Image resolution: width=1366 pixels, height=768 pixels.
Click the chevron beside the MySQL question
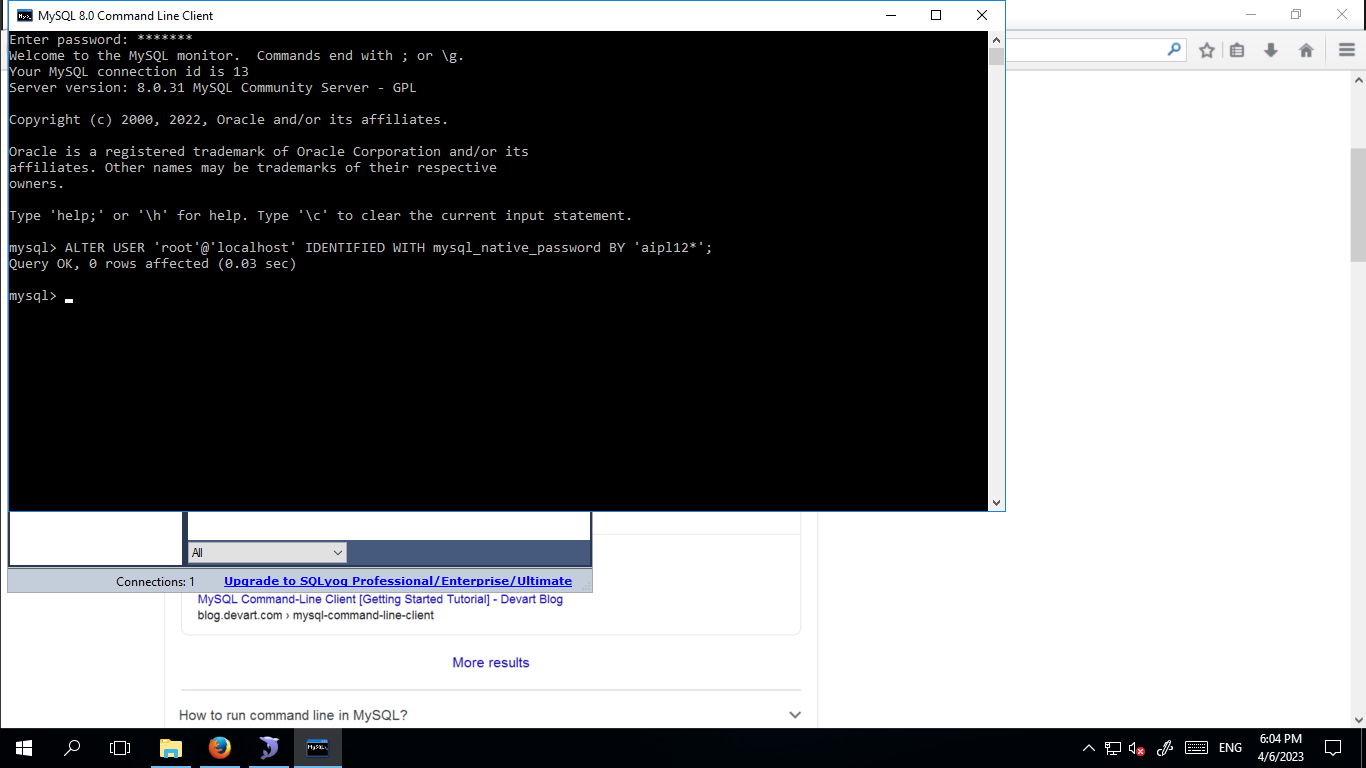(795, 715)
